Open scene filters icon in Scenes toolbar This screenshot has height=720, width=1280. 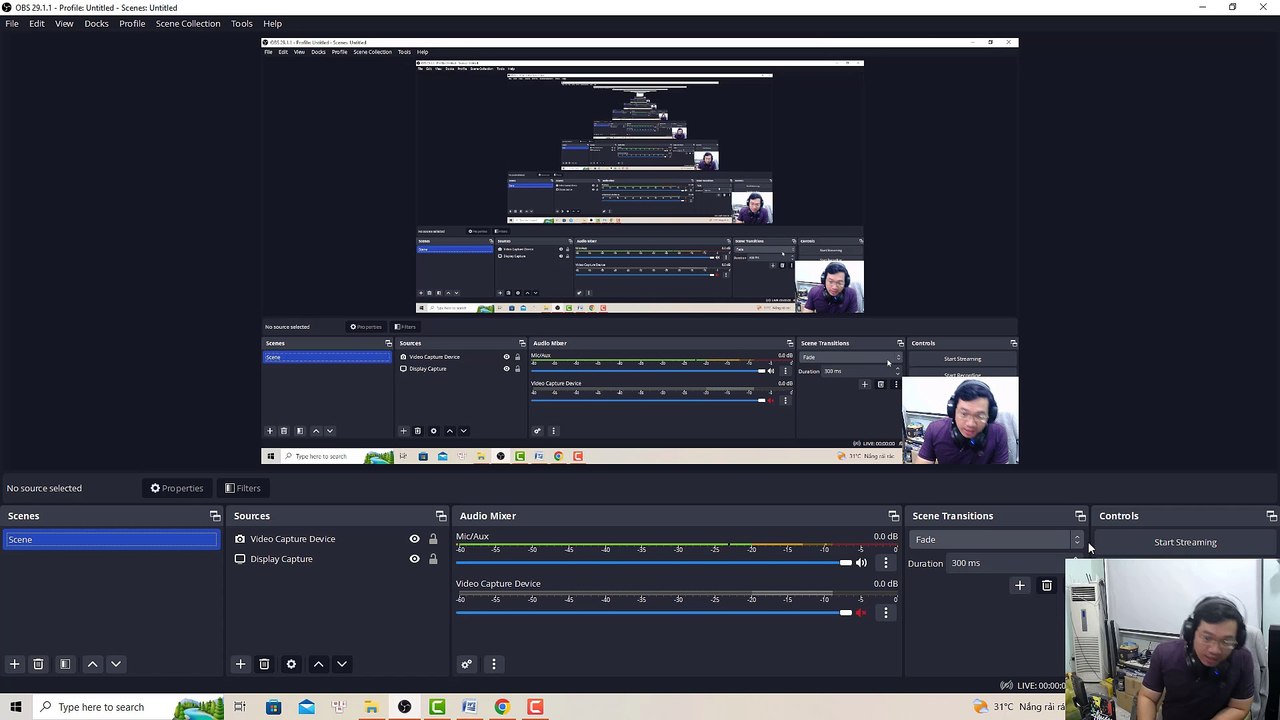65,664
